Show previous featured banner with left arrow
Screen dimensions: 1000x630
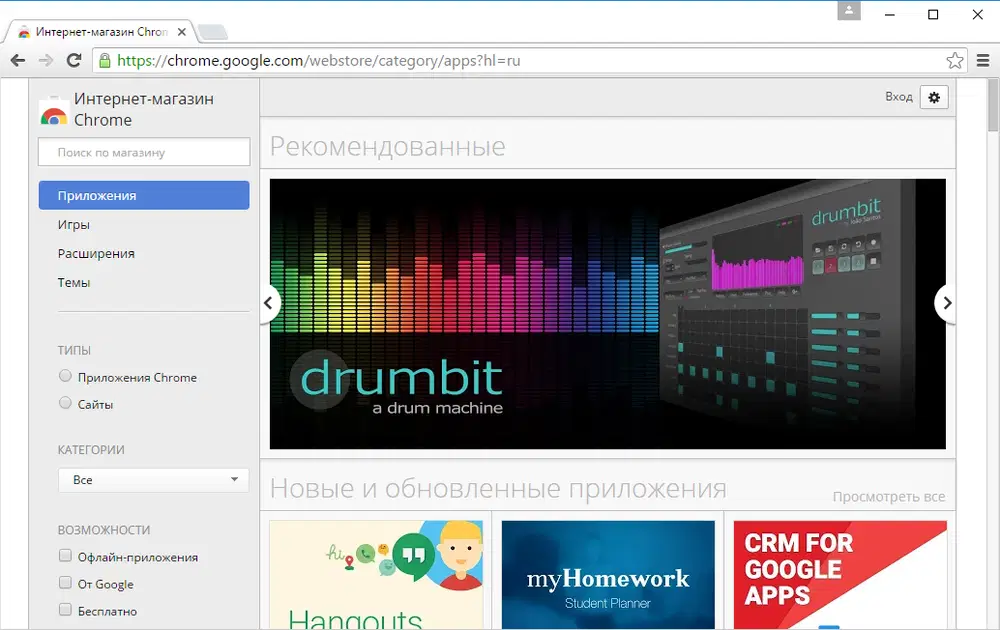click(269, 304)
